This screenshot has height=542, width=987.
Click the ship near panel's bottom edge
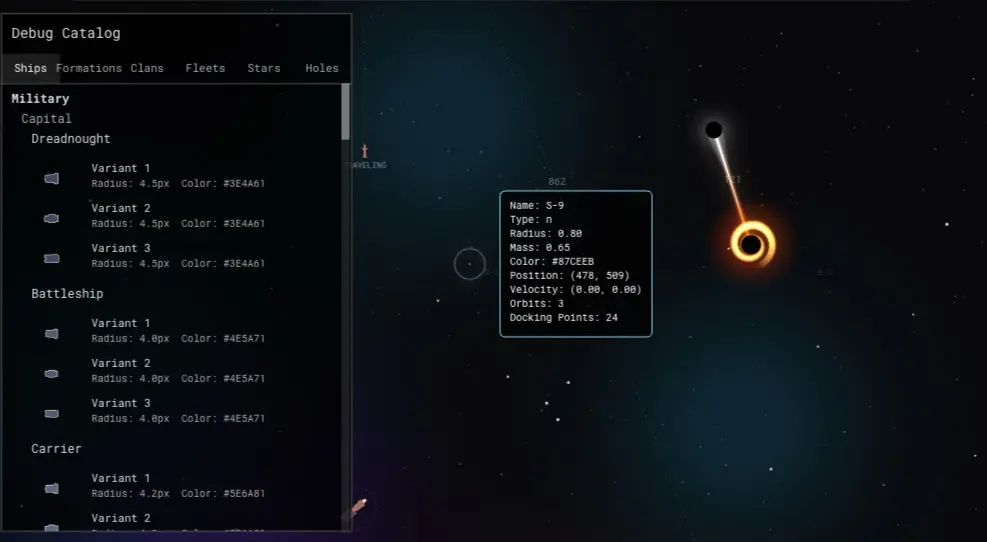coord(359,505)
